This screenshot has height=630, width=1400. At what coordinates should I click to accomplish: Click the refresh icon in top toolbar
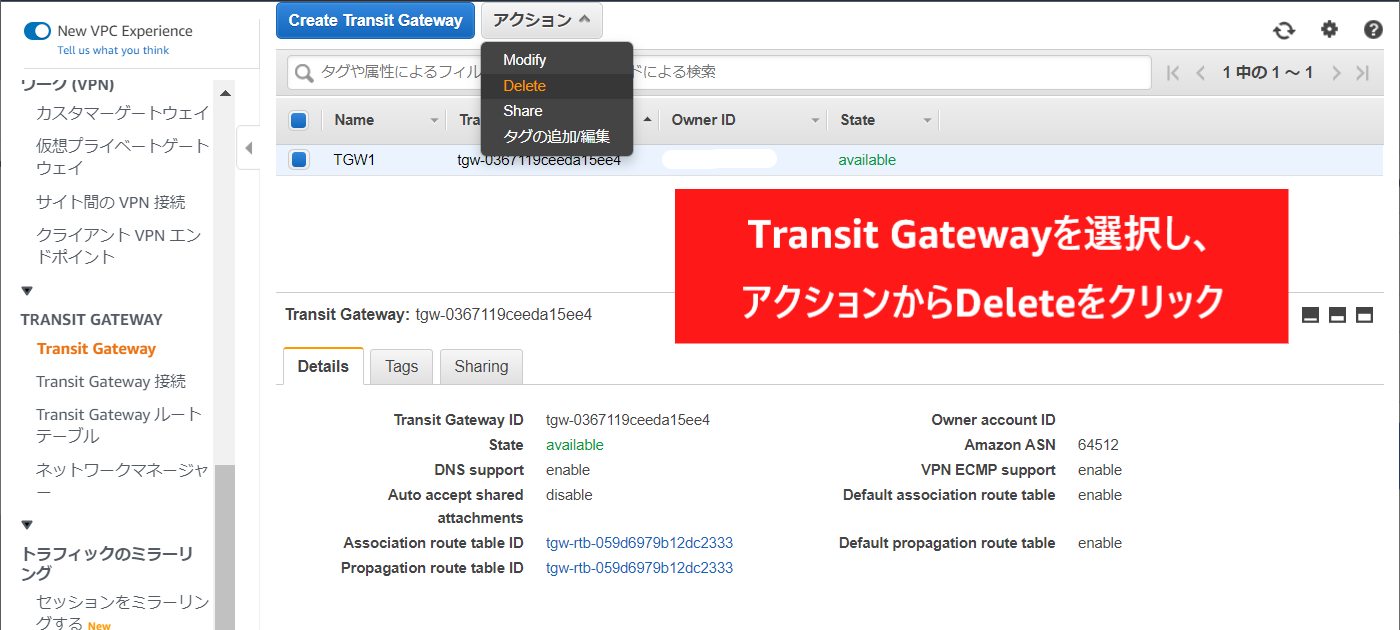[x=1284, y=30]
